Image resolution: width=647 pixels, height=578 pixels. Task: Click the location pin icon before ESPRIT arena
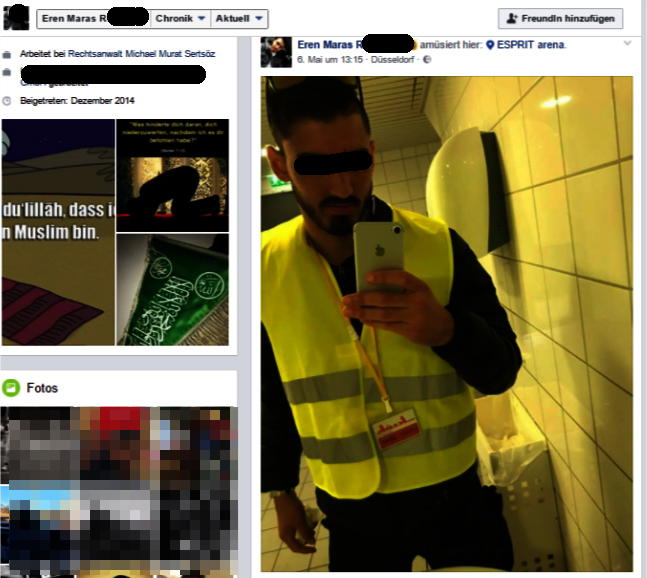[x=490, y=45]
